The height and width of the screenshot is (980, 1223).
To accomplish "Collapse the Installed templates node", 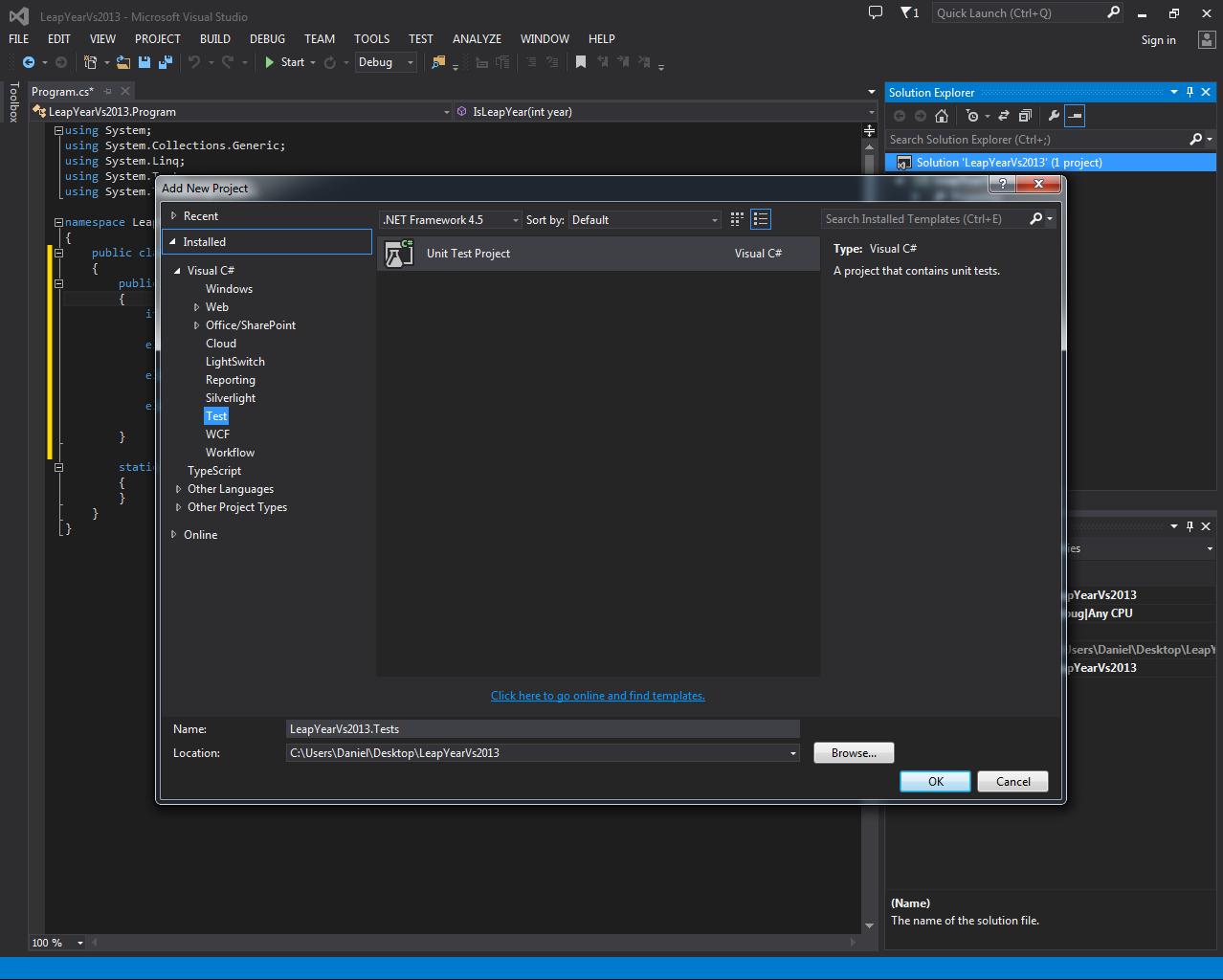I will tap(173, 242).
